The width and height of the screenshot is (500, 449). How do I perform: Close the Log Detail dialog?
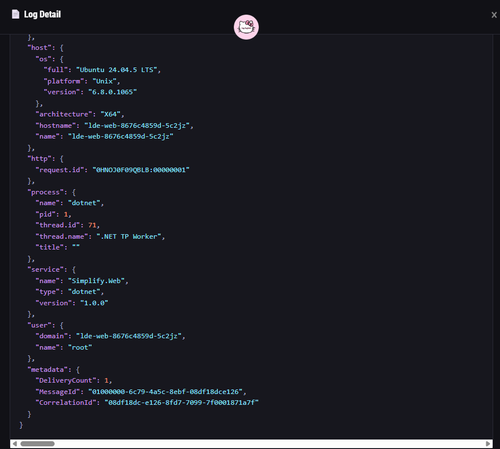point(494,15)
